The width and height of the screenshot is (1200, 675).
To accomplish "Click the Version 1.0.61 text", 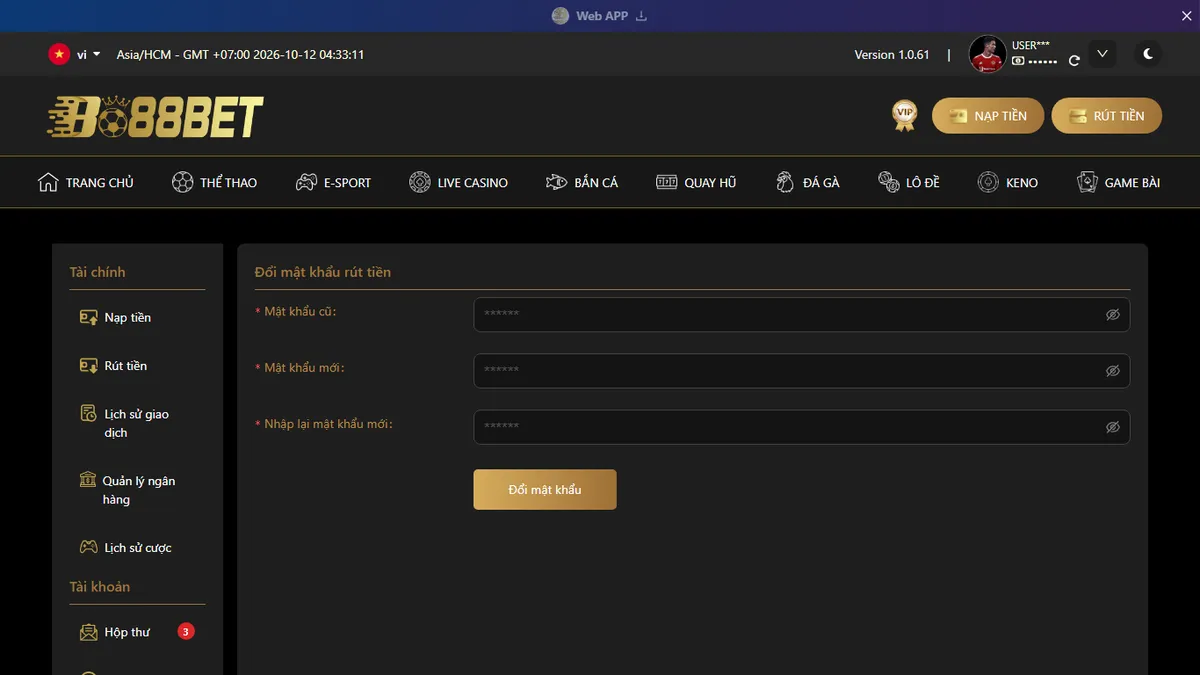I will [x=892, y=55].
